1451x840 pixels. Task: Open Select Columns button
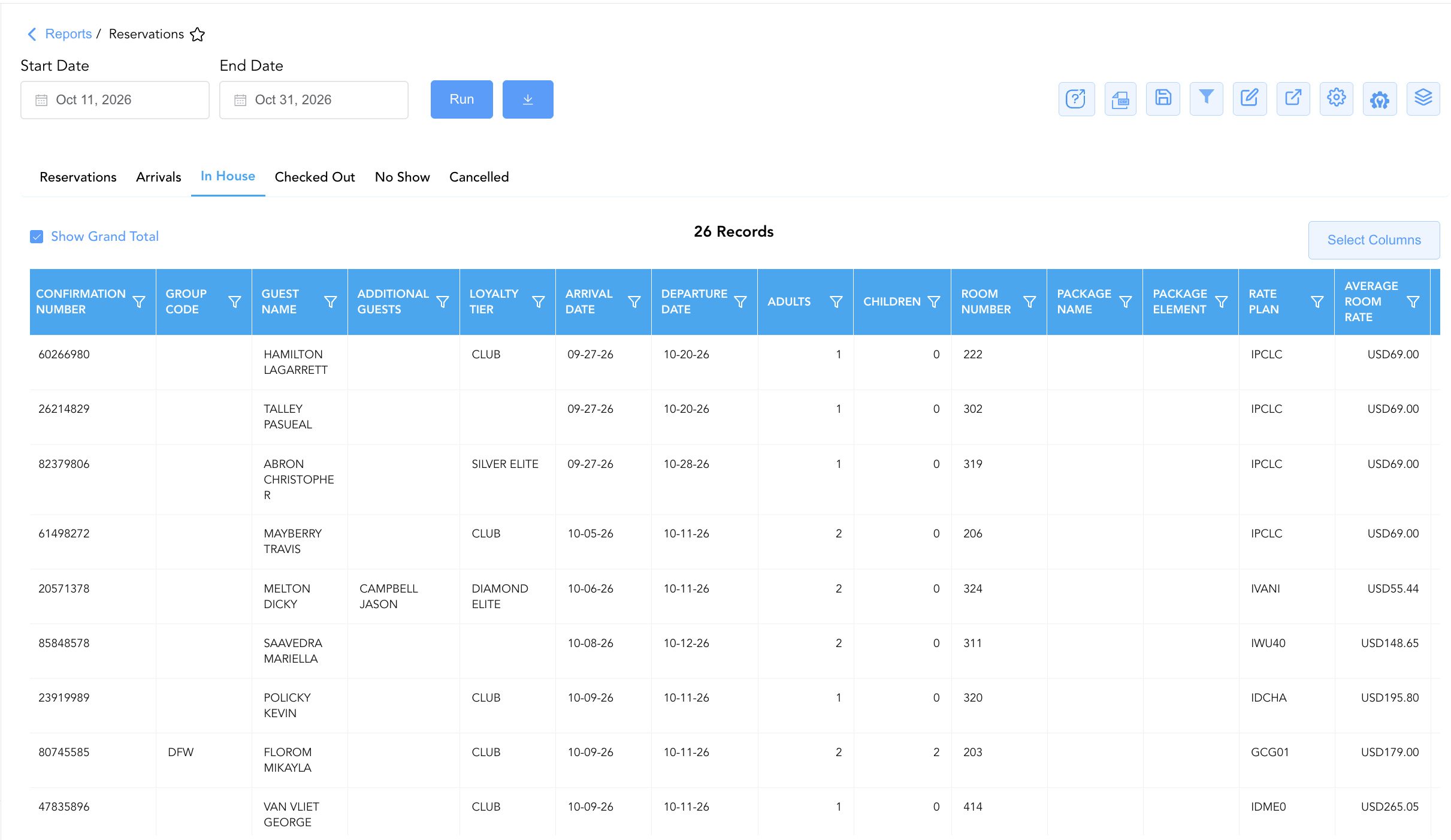point(1374,240)
